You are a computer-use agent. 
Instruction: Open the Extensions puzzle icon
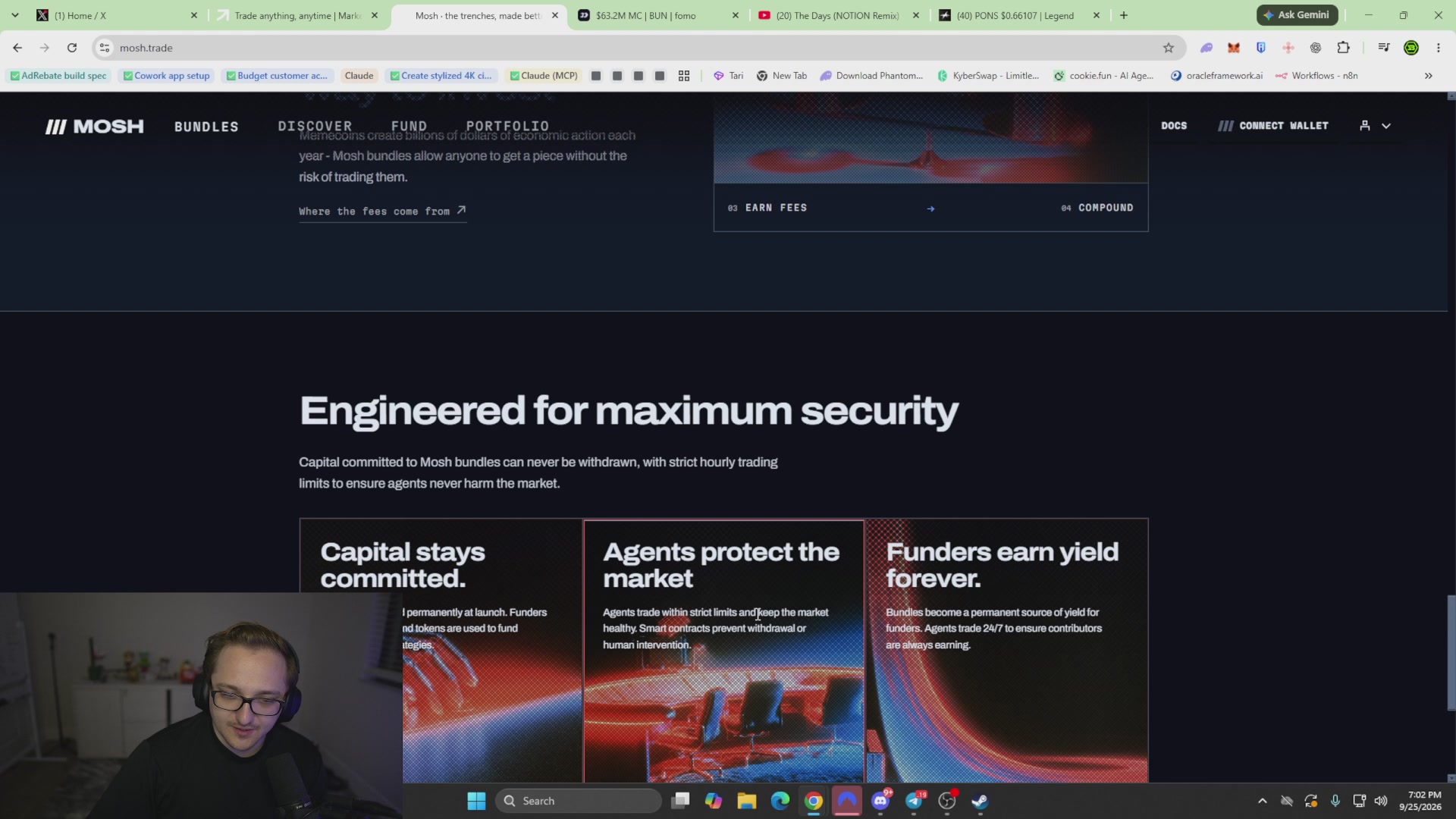[x=1343, y=48]
